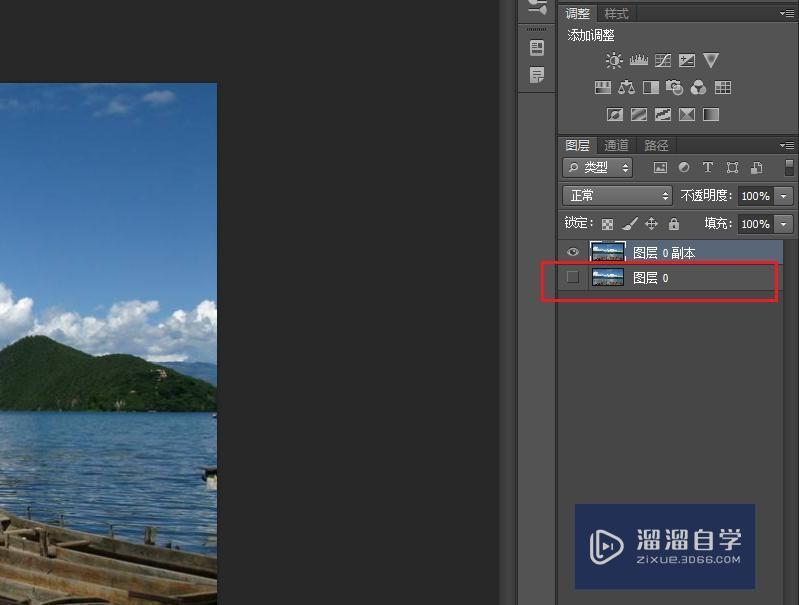Add a Threshold adjustment layer
The image size is (799, 605).
pyautogui.click(x=662, y=115)
